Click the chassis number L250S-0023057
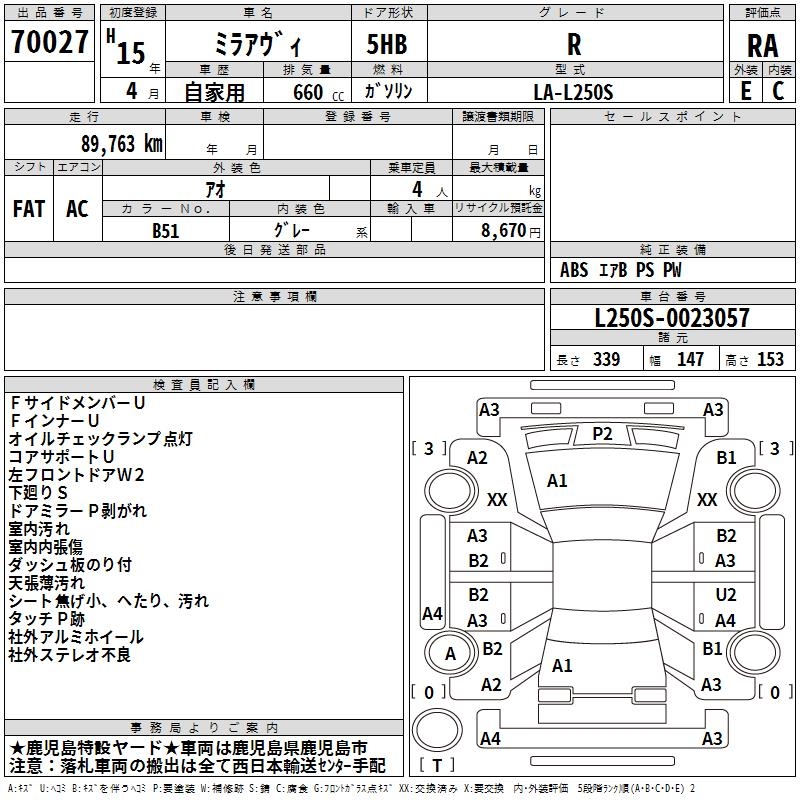800x800 pixels. tap(672, 318)
